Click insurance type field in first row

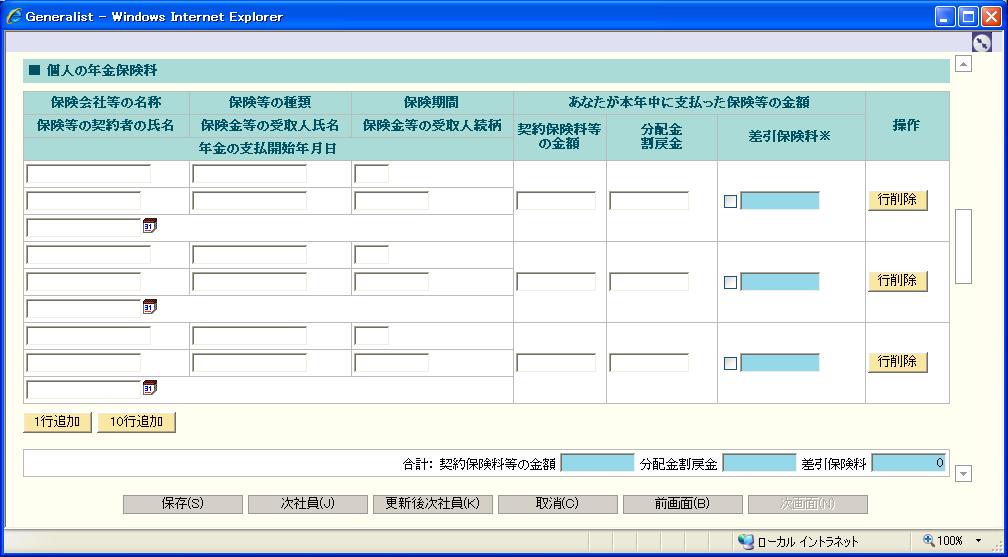(249, 174)
